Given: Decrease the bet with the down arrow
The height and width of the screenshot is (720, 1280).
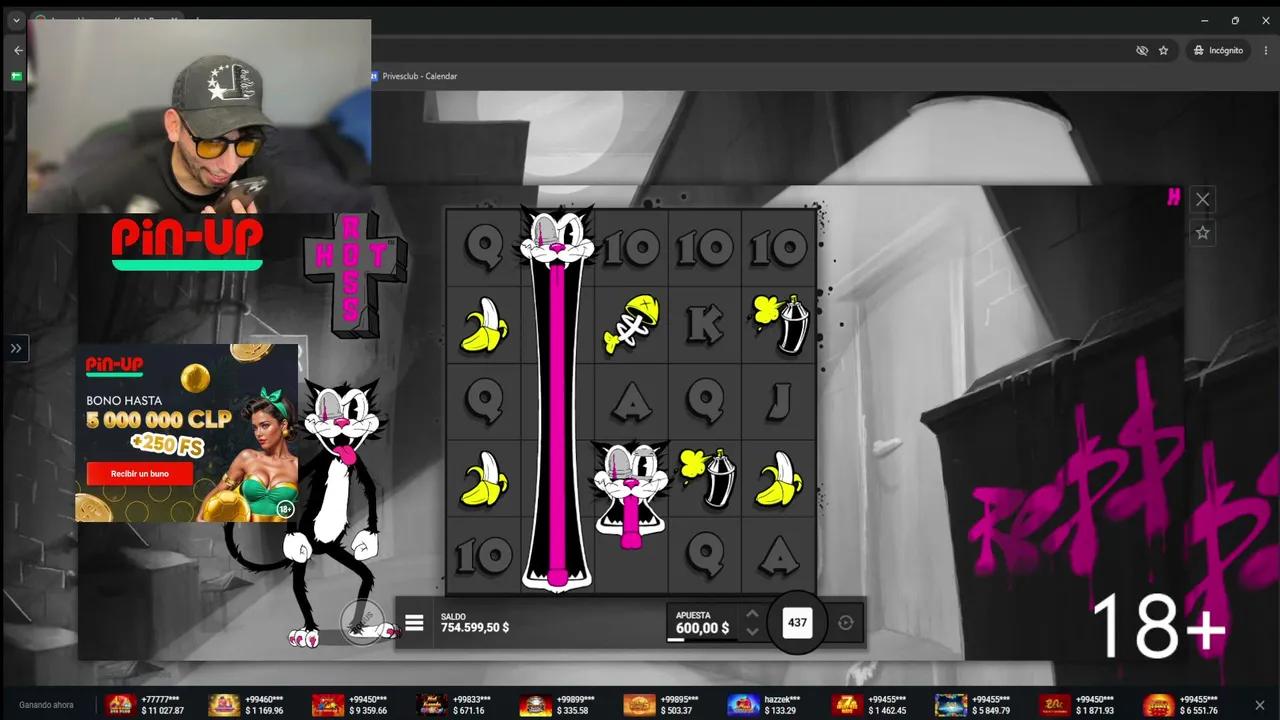Looking at the screenshot, I should pos(752,632).
